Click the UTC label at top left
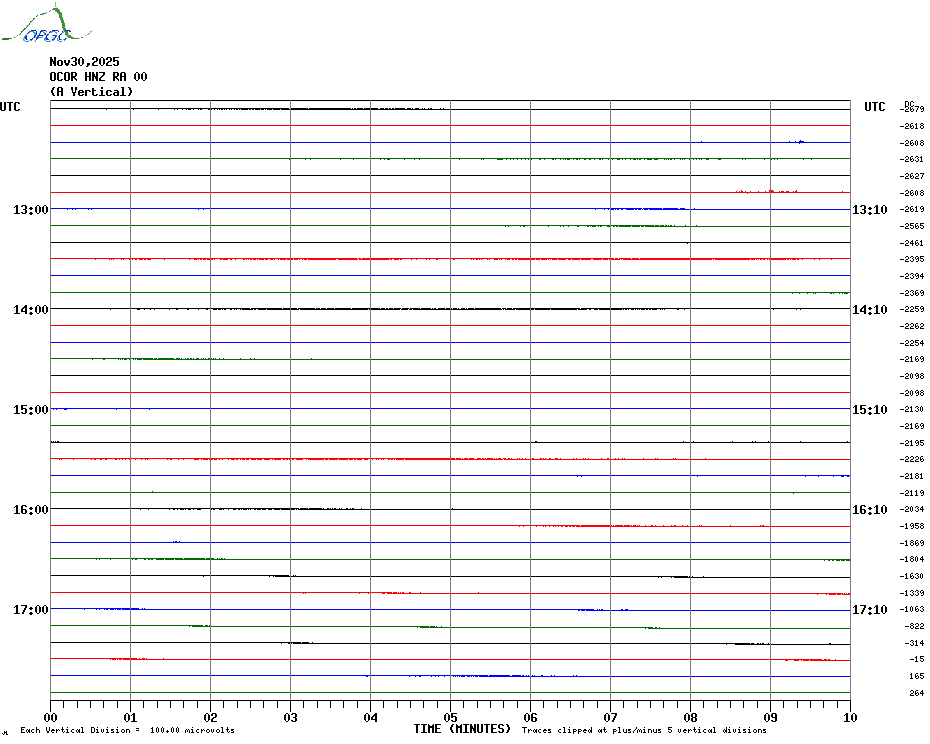The height and width of the screenshot is (744, 930). [x=10, y=107]
